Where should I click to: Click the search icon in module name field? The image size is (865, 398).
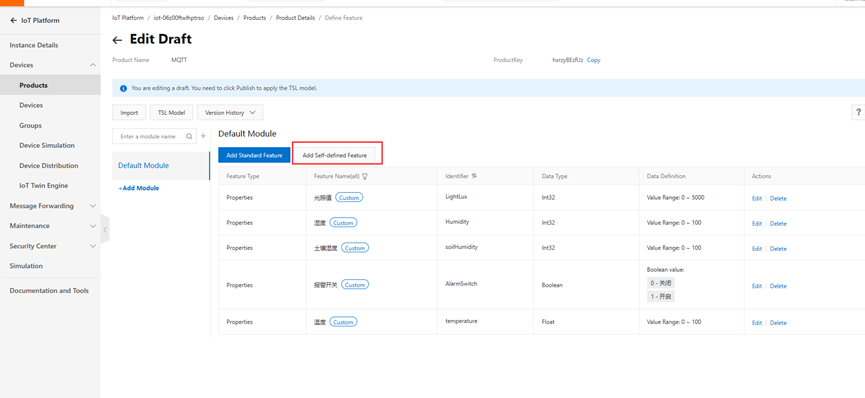pyautogui.click(x=189, y=136)
